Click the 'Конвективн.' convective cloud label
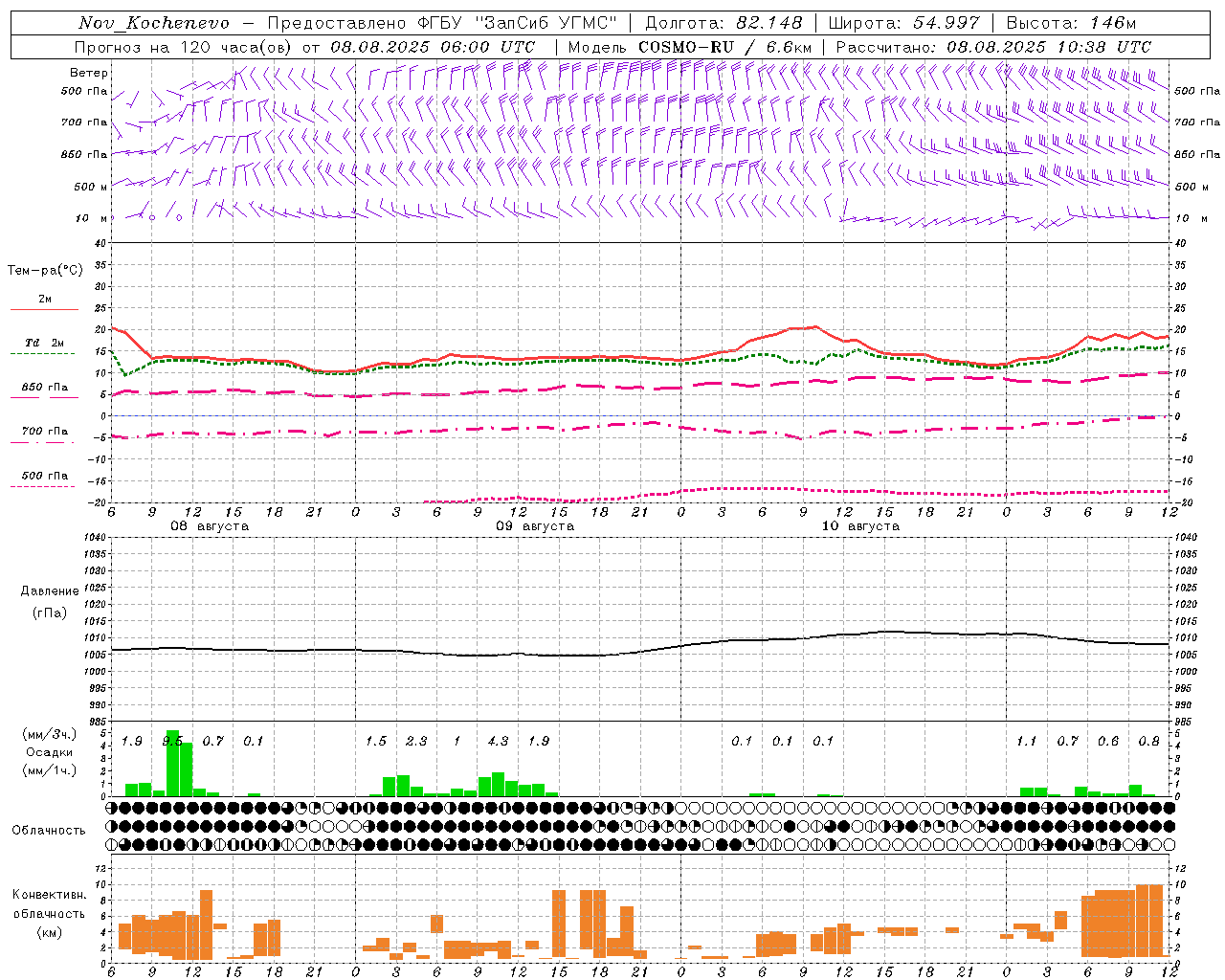Viewport: 1225px width, 980px height. click(50, 895)
